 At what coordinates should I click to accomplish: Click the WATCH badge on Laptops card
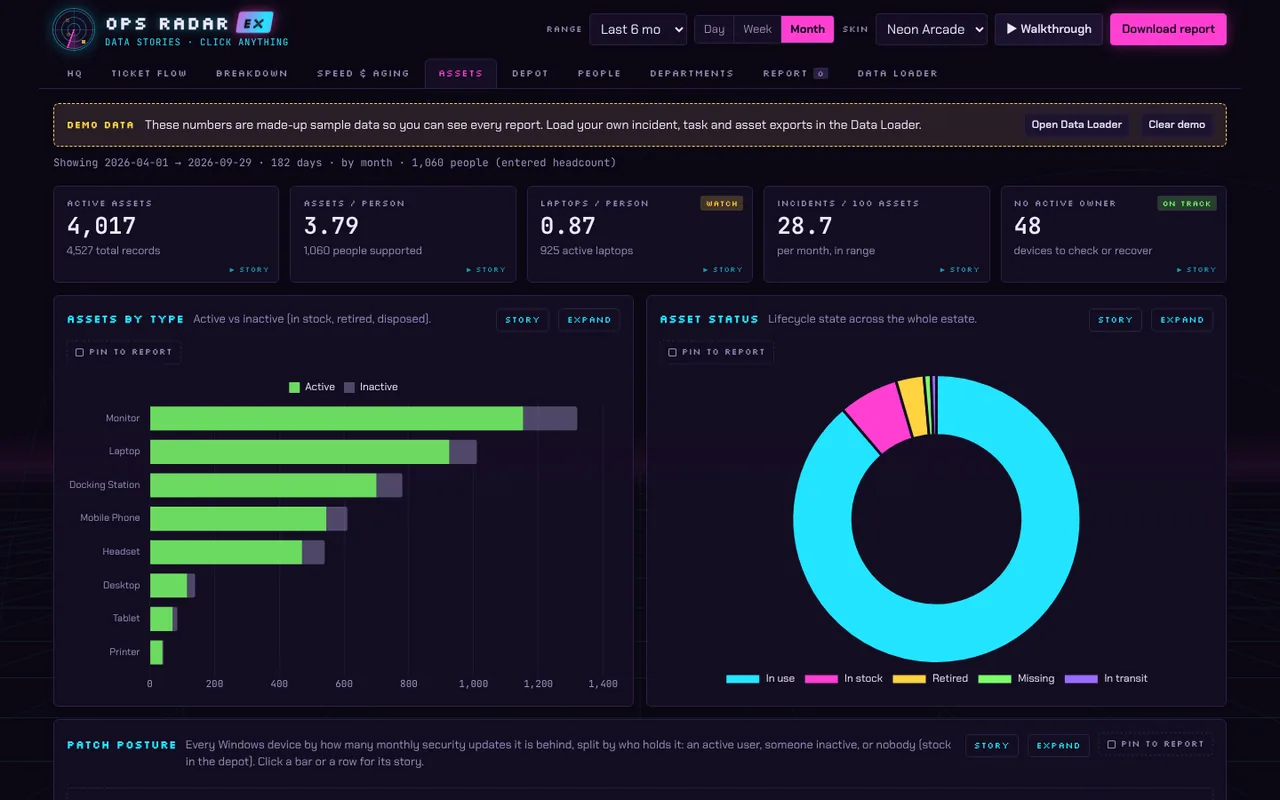(722, 204)
